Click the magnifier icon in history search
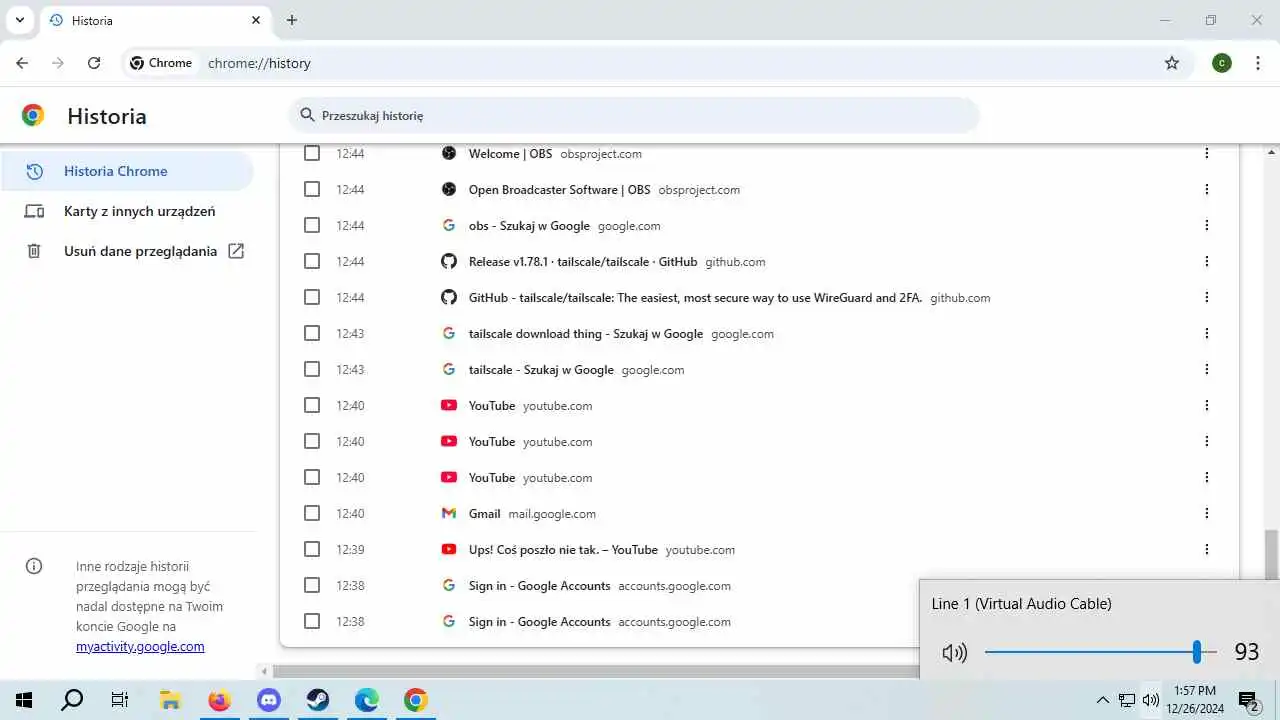 [x=307, y=115]
